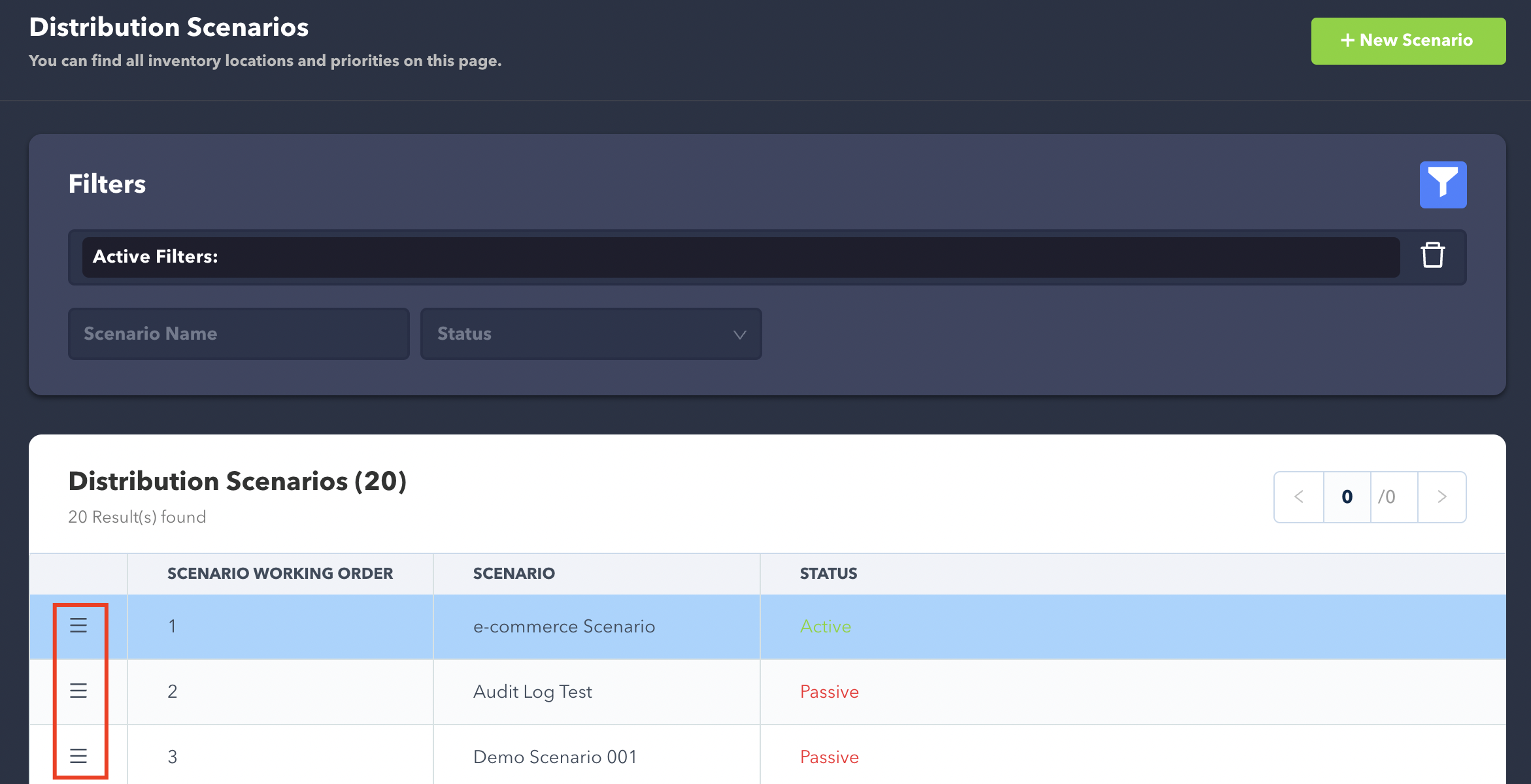Click the Active Filters bar

pyautogui.click(x=740, y=257)
